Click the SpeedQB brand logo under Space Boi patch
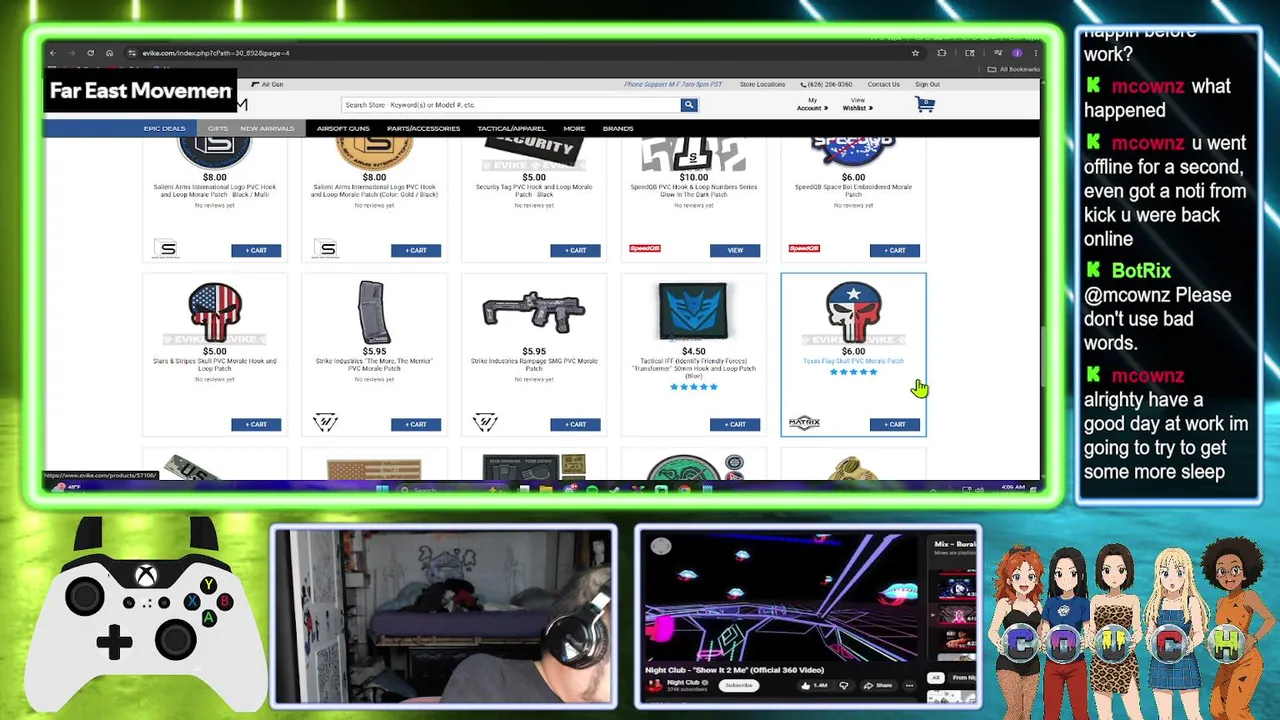This screenshot has height=720, width=1280. [x=804, y=248]
